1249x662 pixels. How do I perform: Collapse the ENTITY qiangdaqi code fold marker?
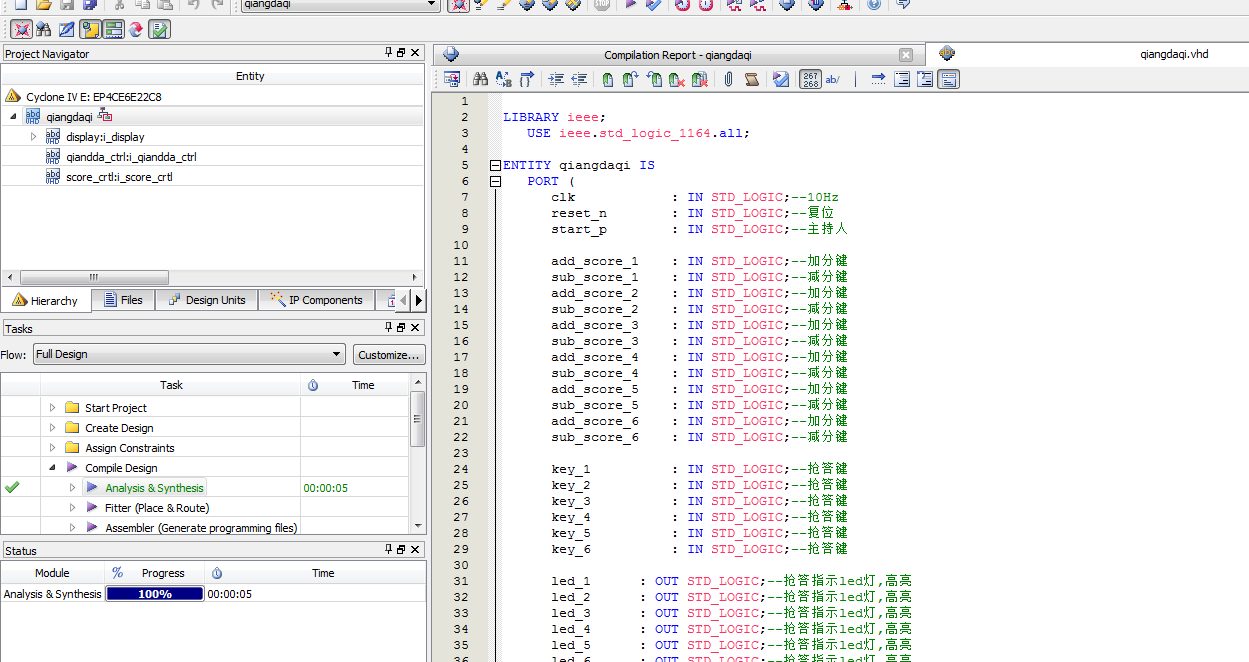coord(495,165)
